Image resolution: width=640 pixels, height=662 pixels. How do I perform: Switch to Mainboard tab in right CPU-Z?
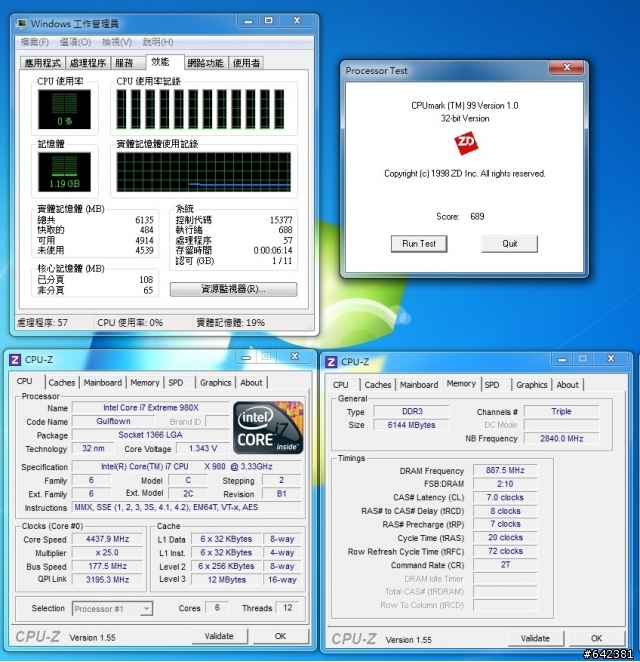click(419, 385)
